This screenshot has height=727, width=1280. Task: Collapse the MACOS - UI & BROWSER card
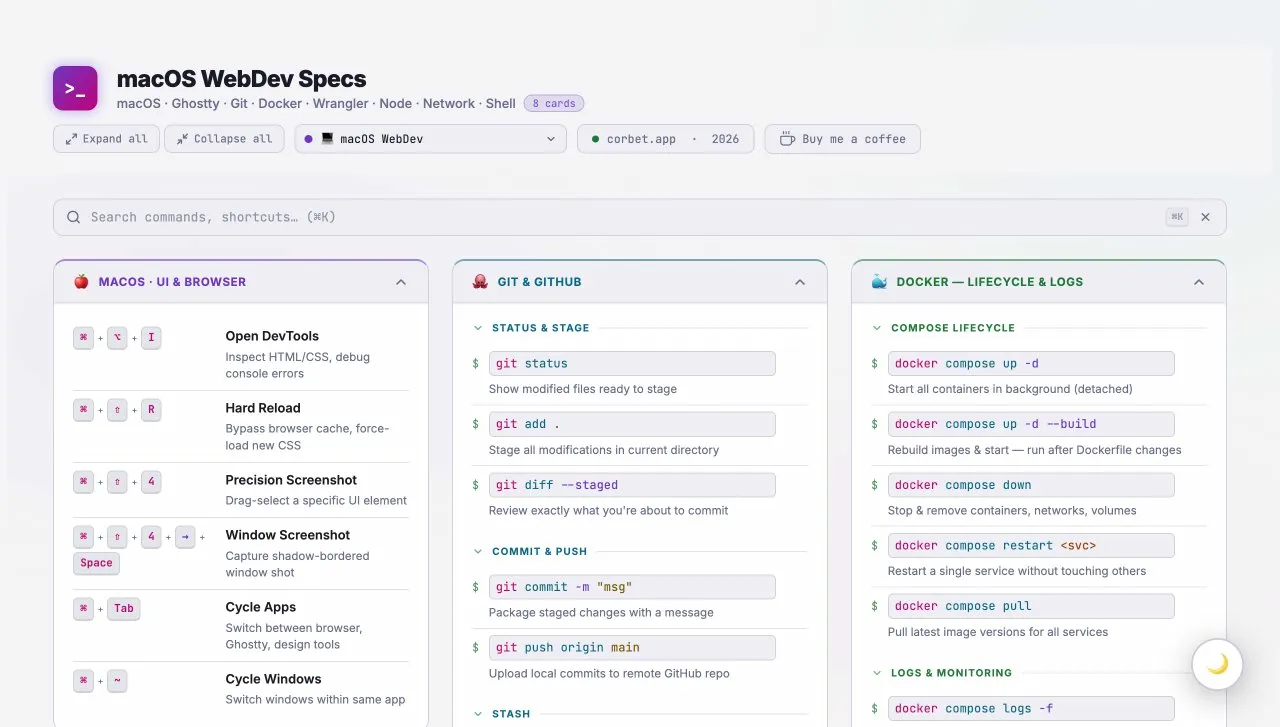(x=402, y=281)
